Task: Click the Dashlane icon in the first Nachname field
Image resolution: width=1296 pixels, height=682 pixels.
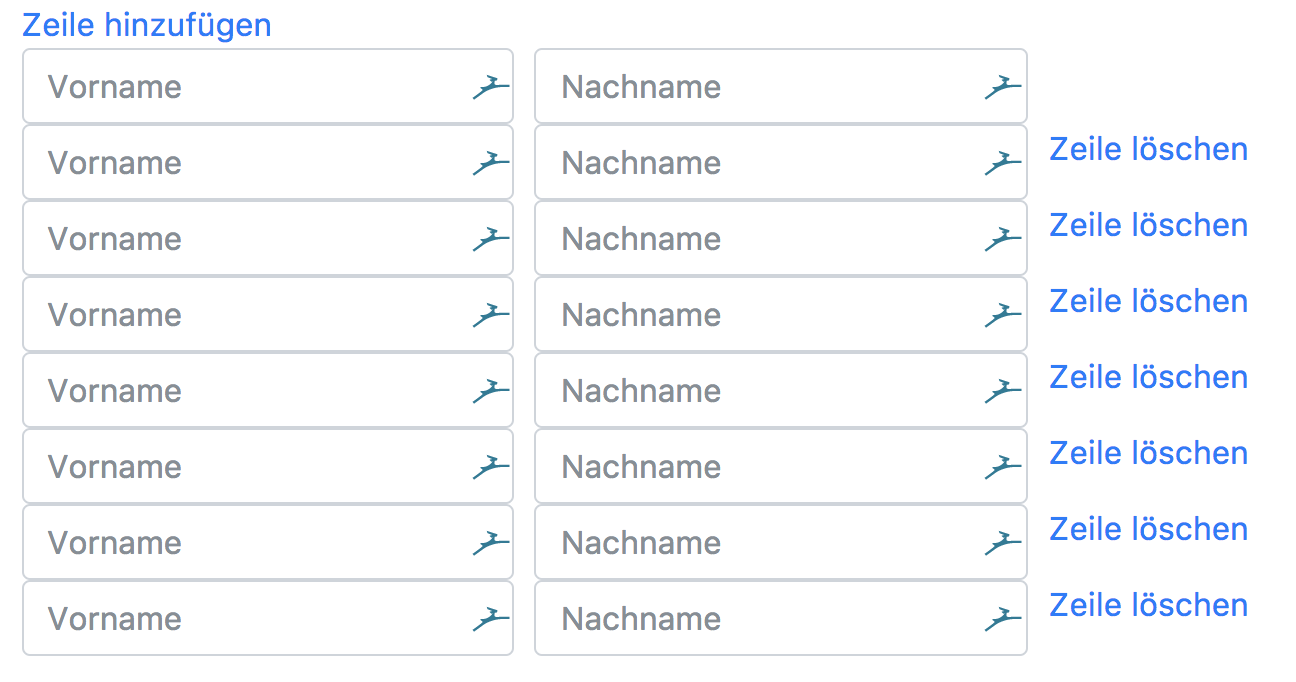Action: (x=1003, y=87)
